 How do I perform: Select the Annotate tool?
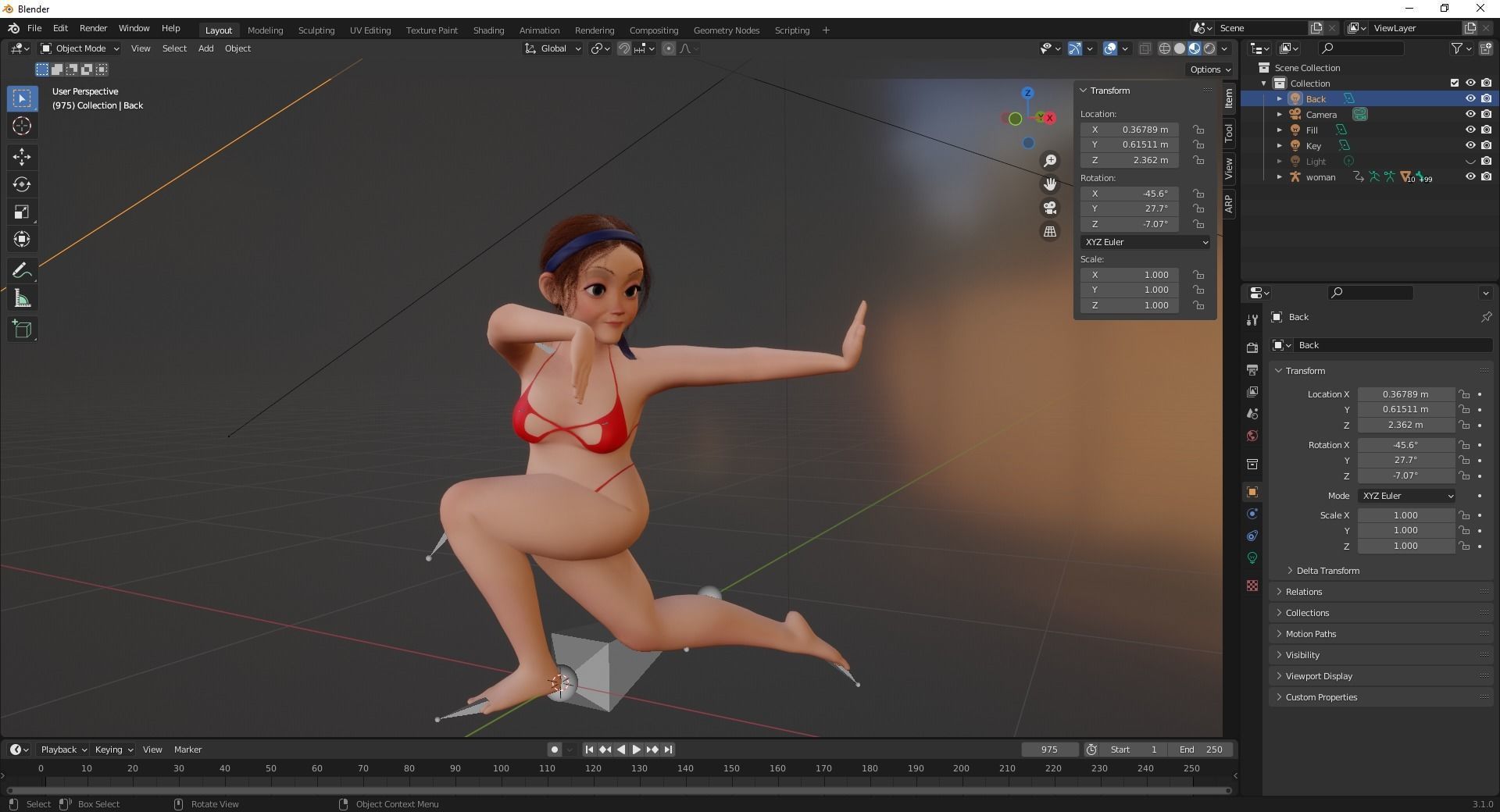point(22,270)
